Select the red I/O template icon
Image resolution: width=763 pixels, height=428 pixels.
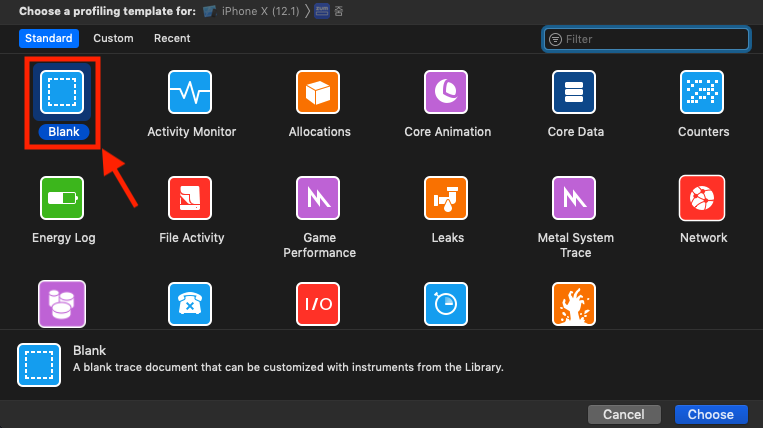[319, 304]
